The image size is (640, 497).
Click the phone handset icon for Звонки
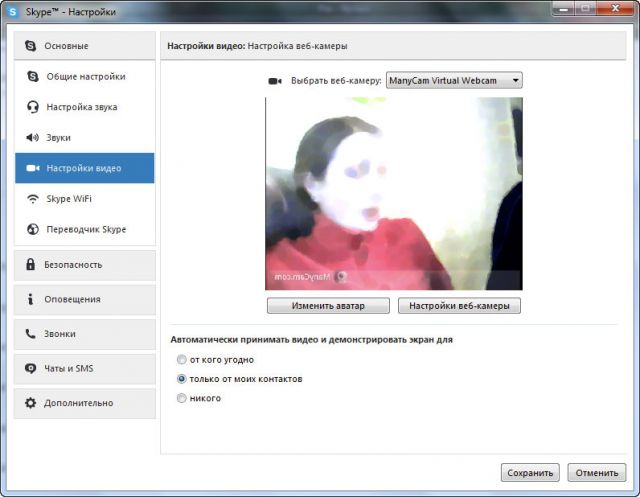click(x=31, y=334)
